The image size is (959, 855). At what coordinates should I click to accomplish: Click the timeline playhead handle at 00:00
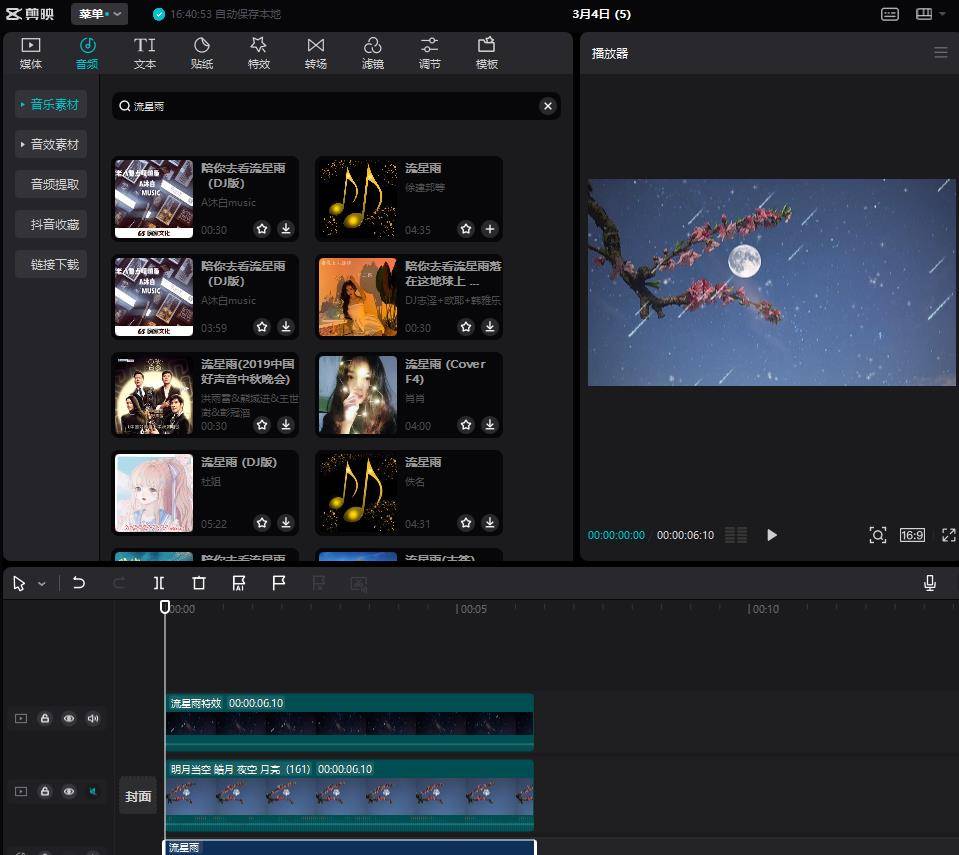click(165, 607)
